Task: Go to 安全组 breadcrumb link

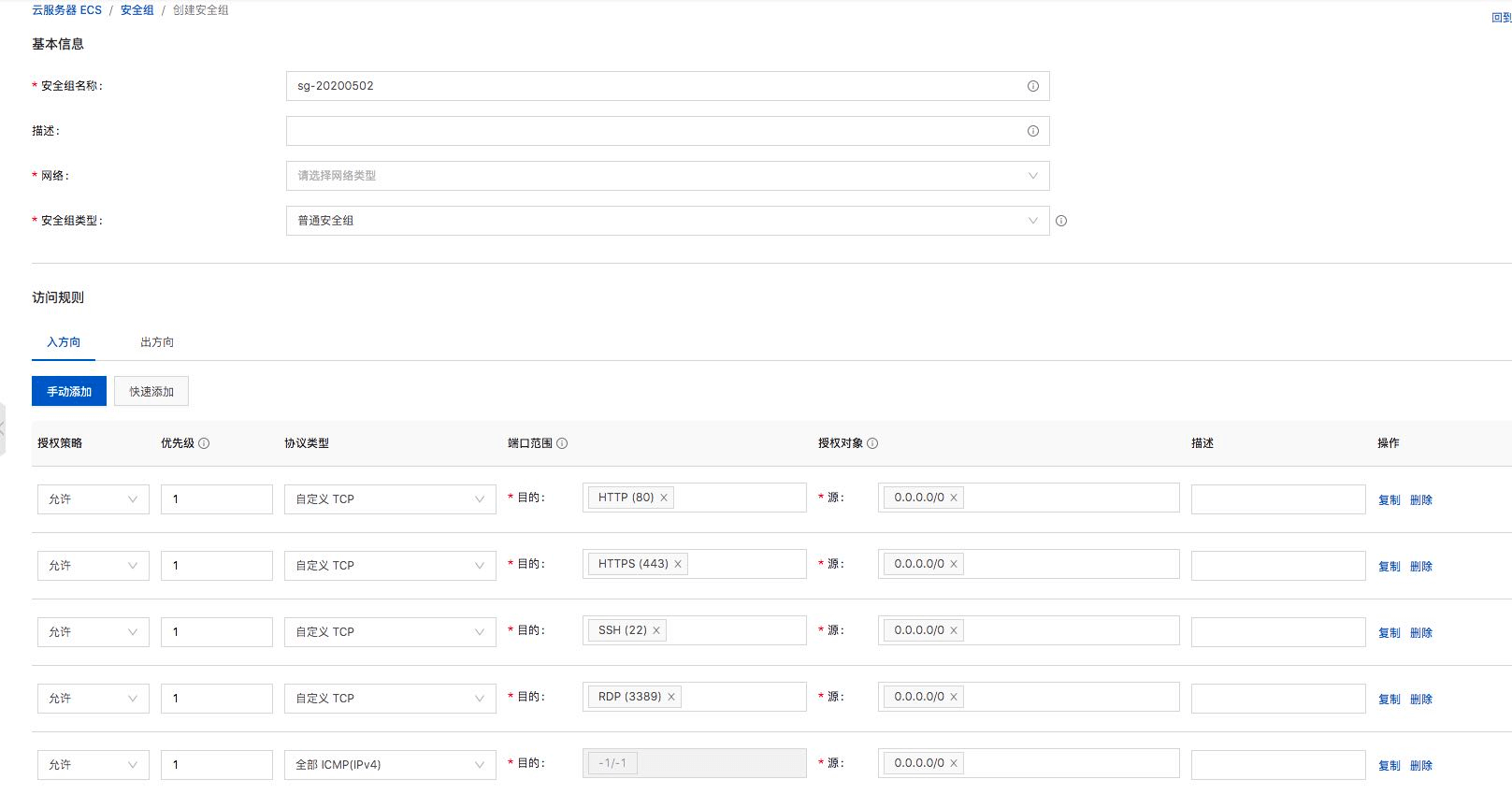Action: [x=137, y=10]
